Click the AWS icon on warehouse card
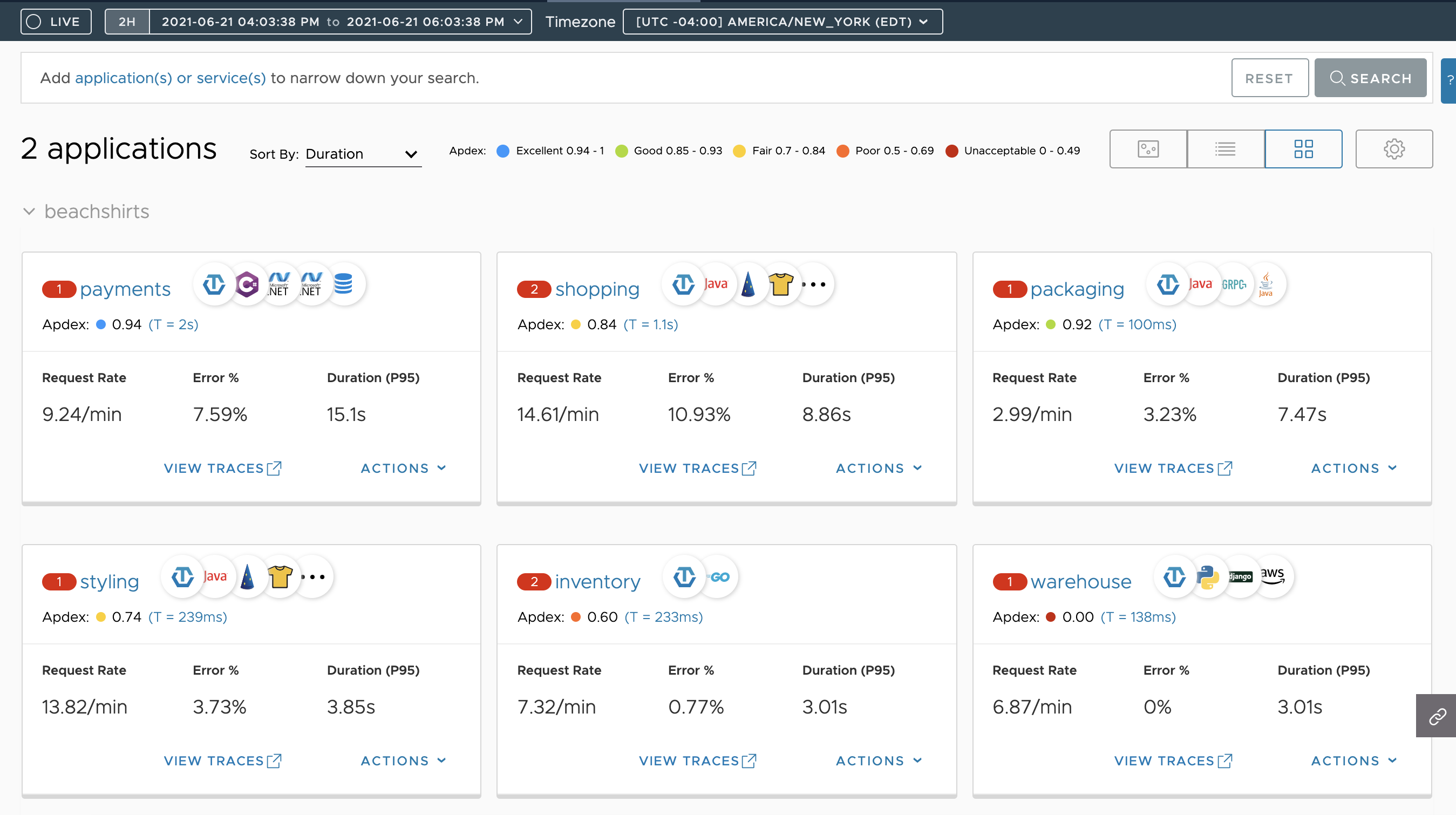The image size is (1456, 815). point(1273,577)
